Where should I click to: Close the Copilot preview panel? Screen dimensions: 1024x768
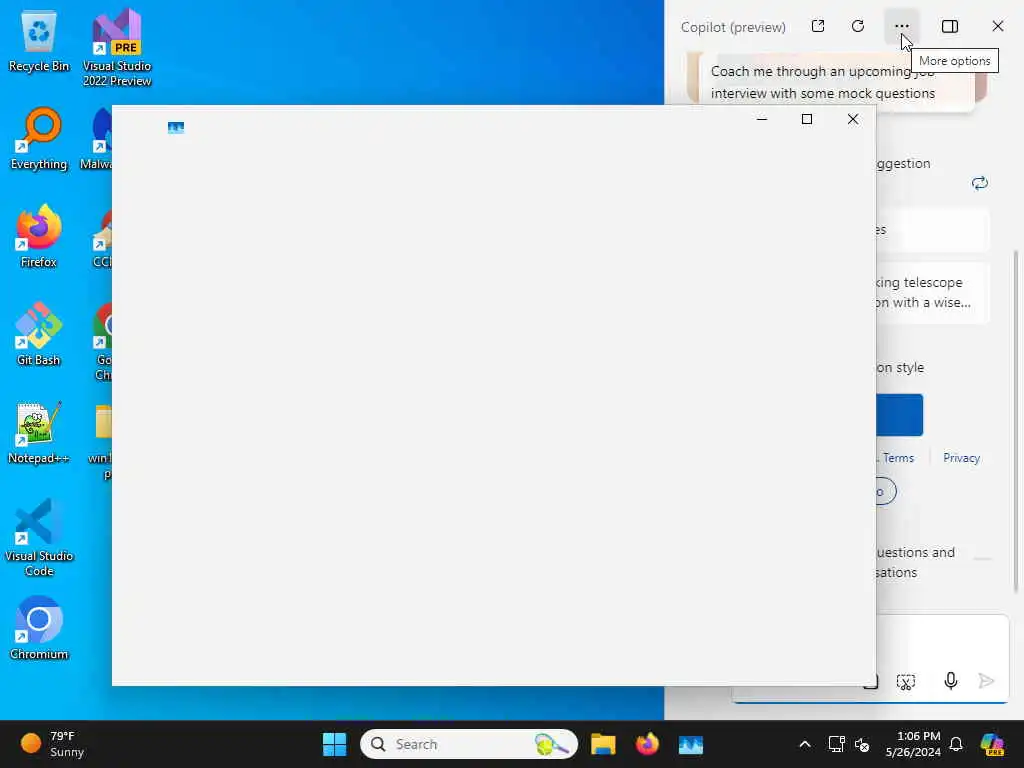pyautogui.click(x=997, y=26)
